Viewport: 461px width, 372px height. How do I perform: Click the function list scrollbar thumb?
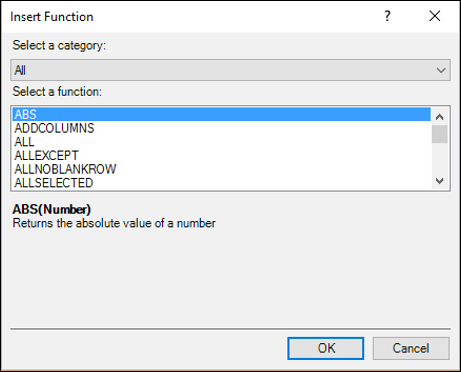pos(440,134)
